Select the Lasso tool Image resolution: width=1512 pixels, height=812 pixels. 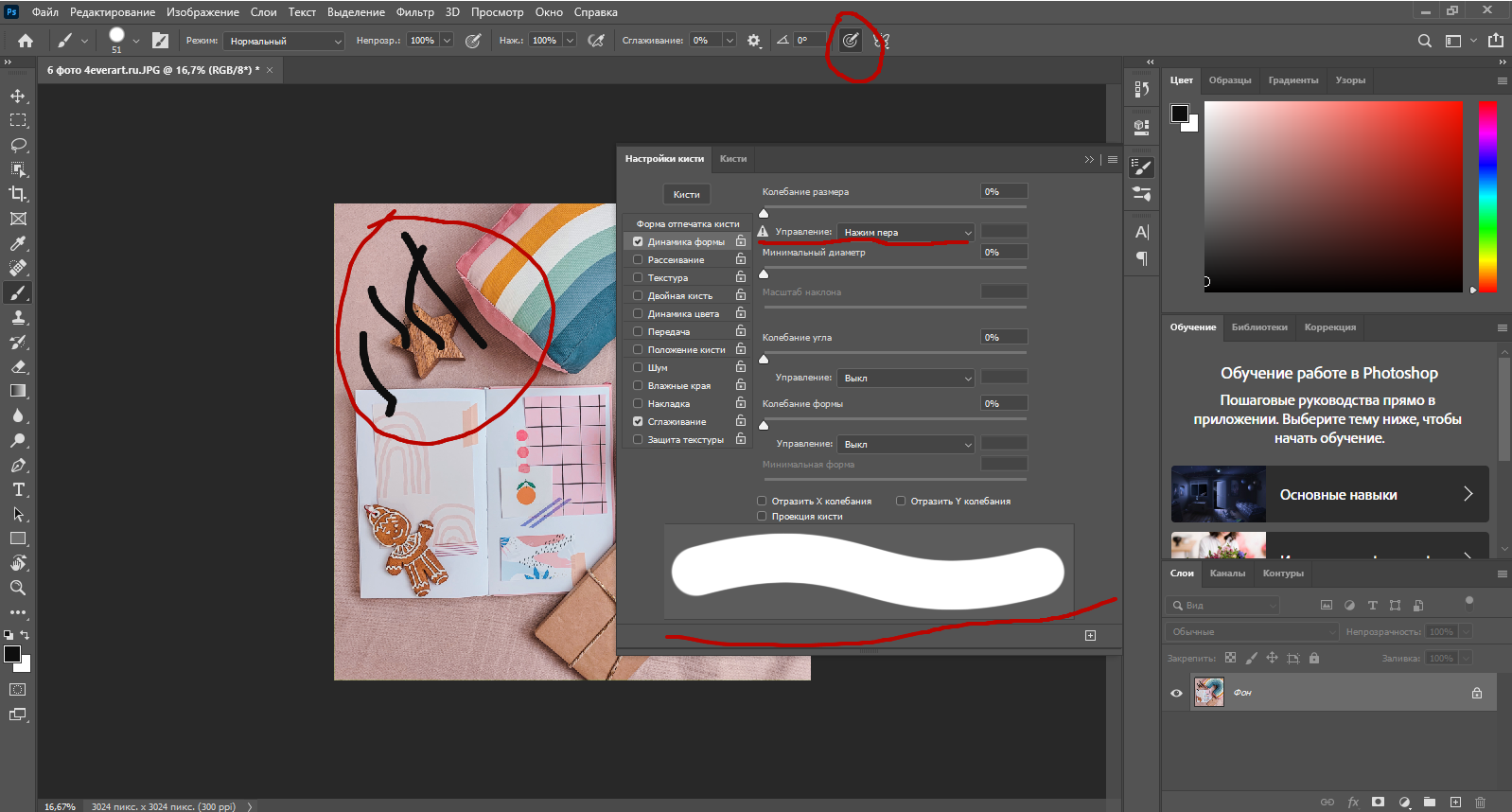(x=18, y=145)
